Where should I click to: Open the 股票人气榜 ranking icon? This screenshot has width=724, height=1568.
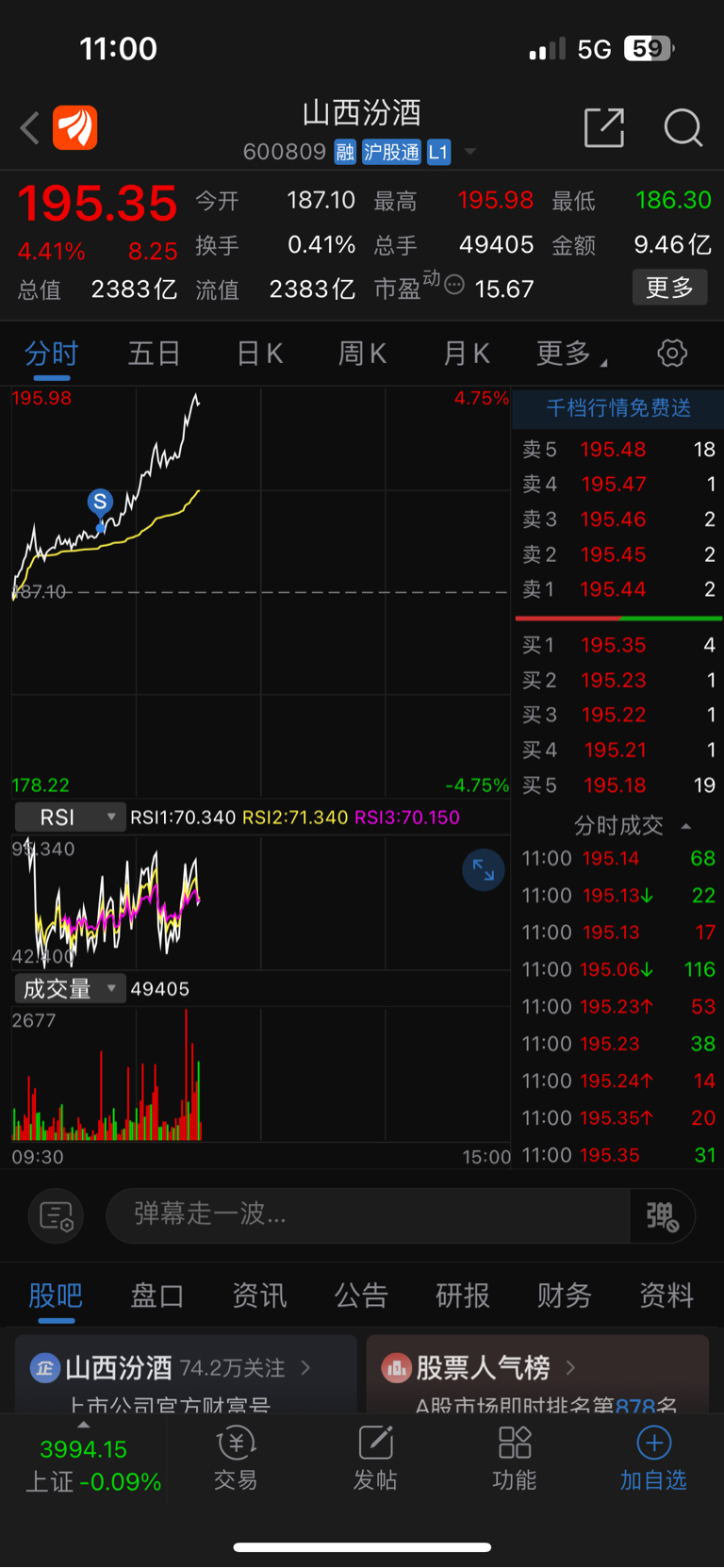click(396, 1367)
